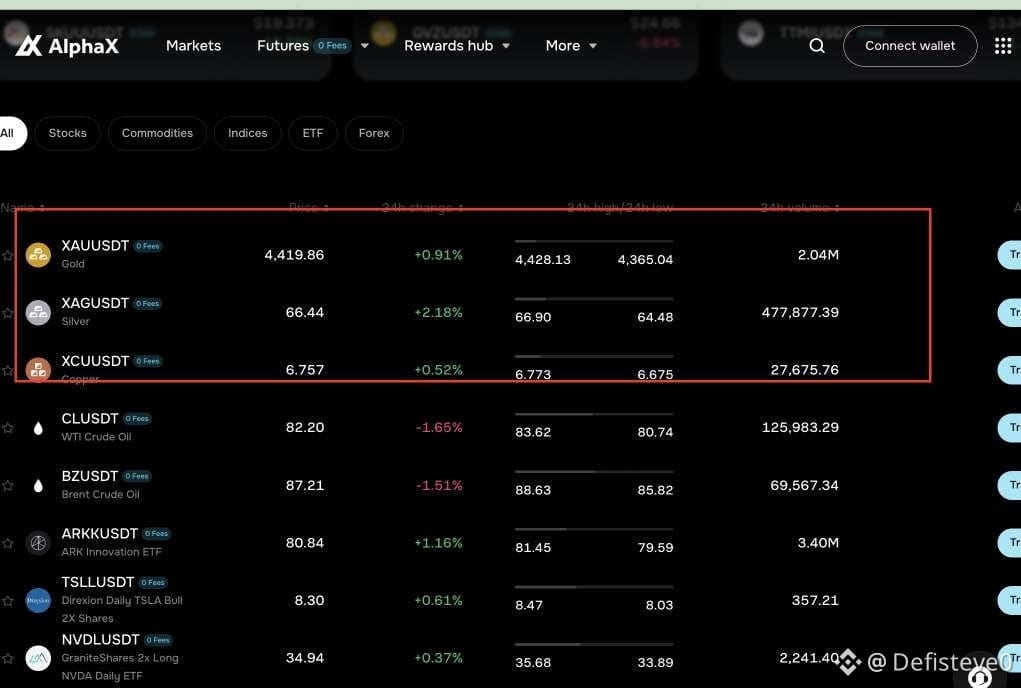1021x688 pixels.
Task: Click the XAGUSDT silver icon
Action: 38,312
